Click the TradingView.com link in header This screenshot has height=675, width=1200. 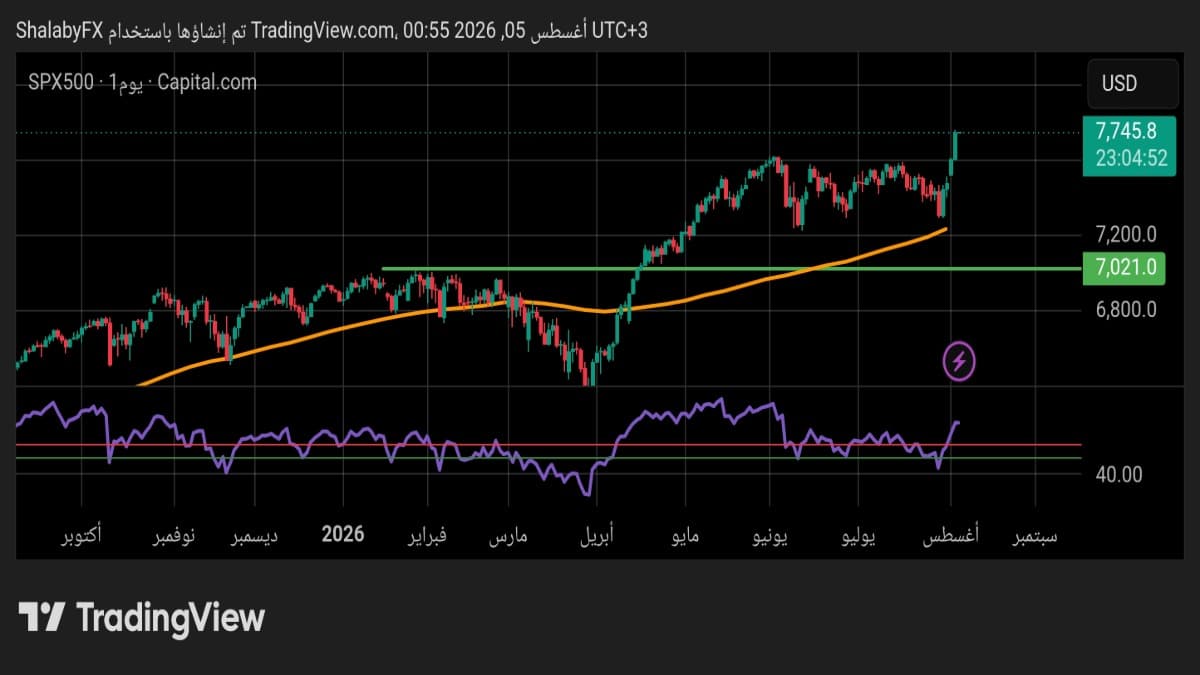coord(324,31)
